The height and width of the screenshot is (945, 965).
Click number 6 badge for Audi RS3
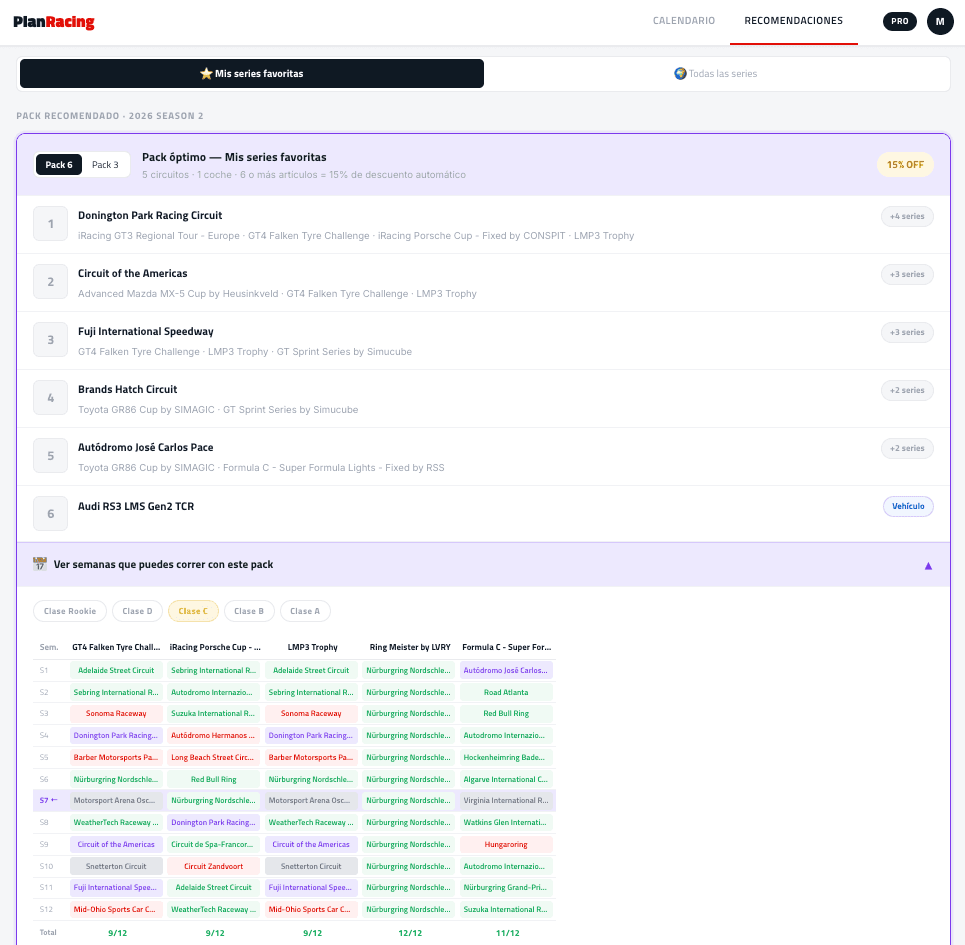pos(50,514)
